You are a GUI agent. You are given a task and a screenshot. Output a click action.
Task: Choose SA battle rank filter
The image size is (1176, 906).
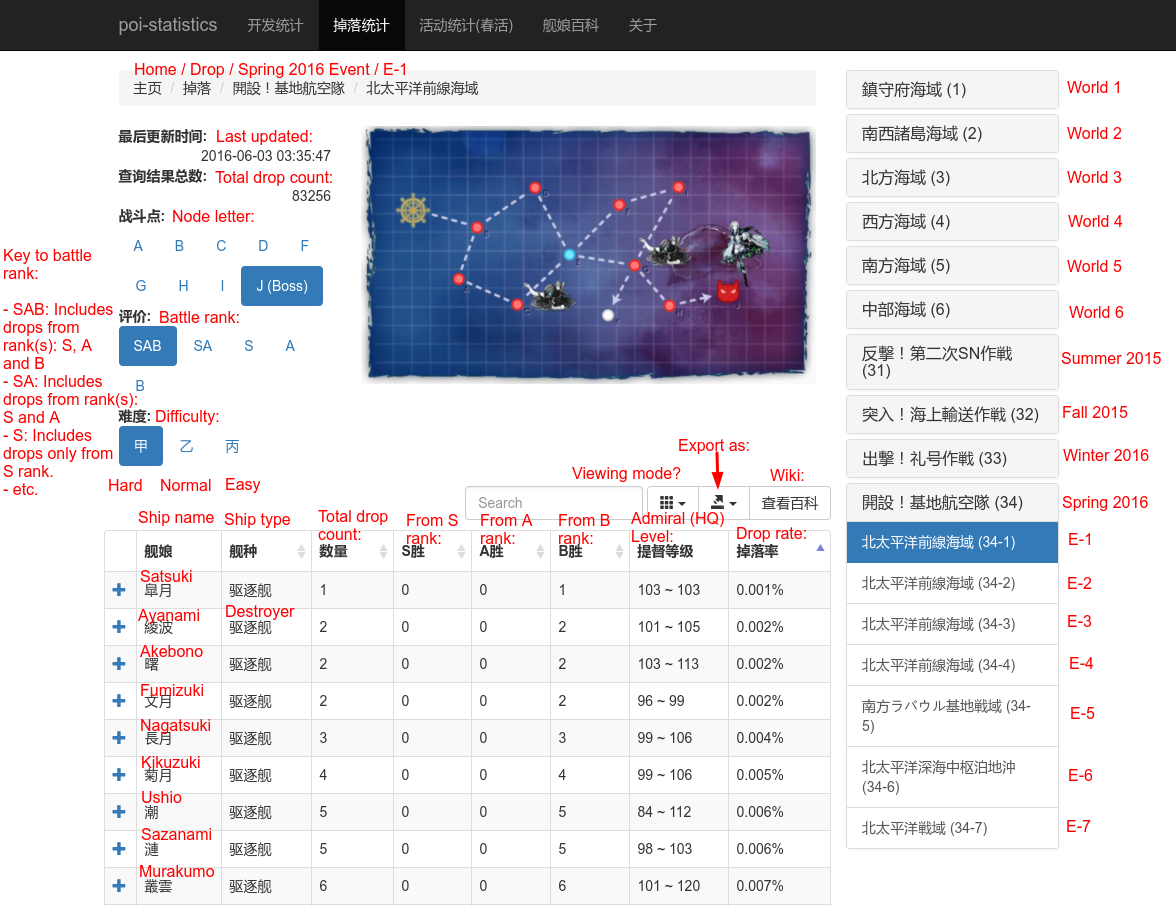tap(202, 346)
